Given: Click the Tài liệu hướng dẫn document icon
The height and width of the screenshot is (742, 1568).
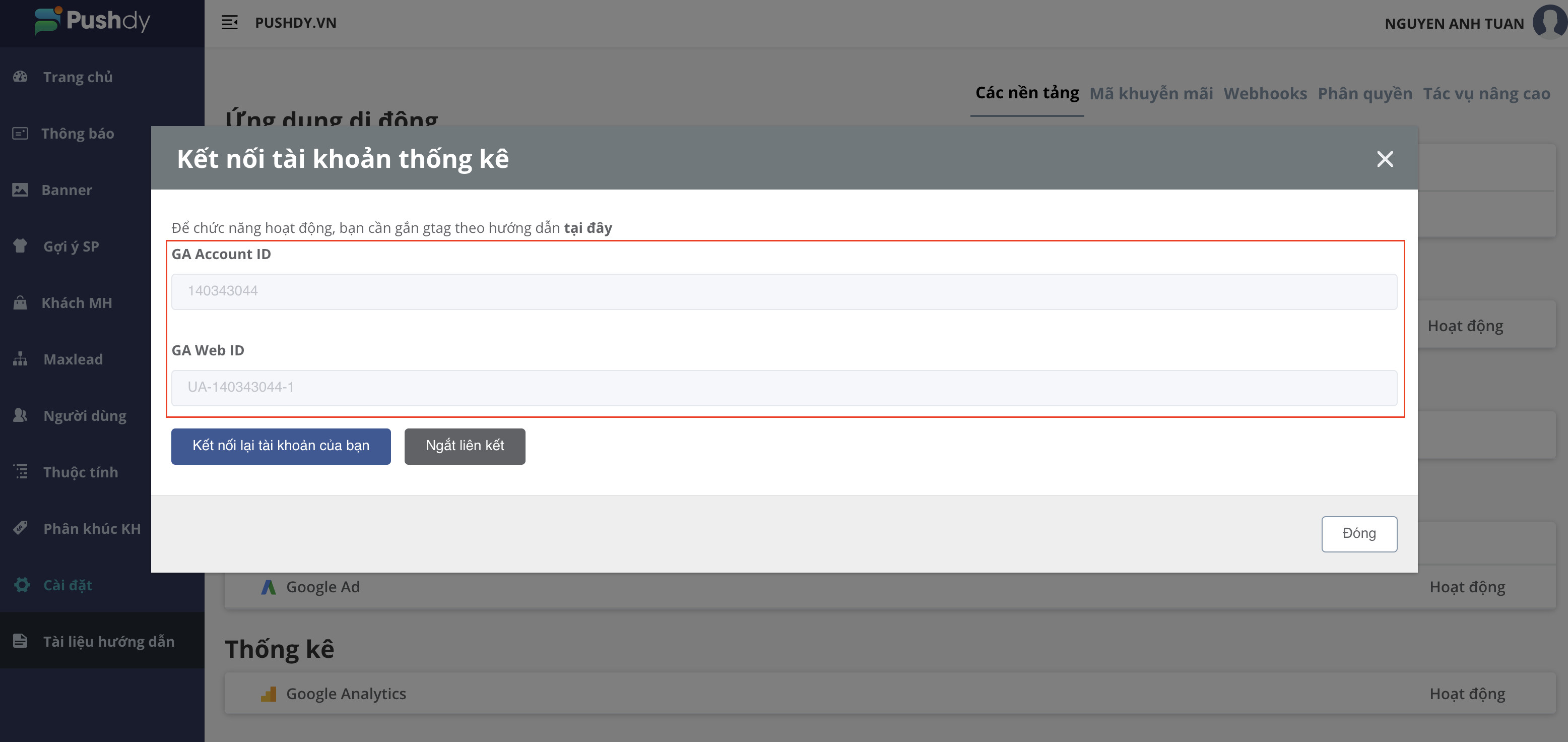Looking at the screenshot, I should [20, 641].
